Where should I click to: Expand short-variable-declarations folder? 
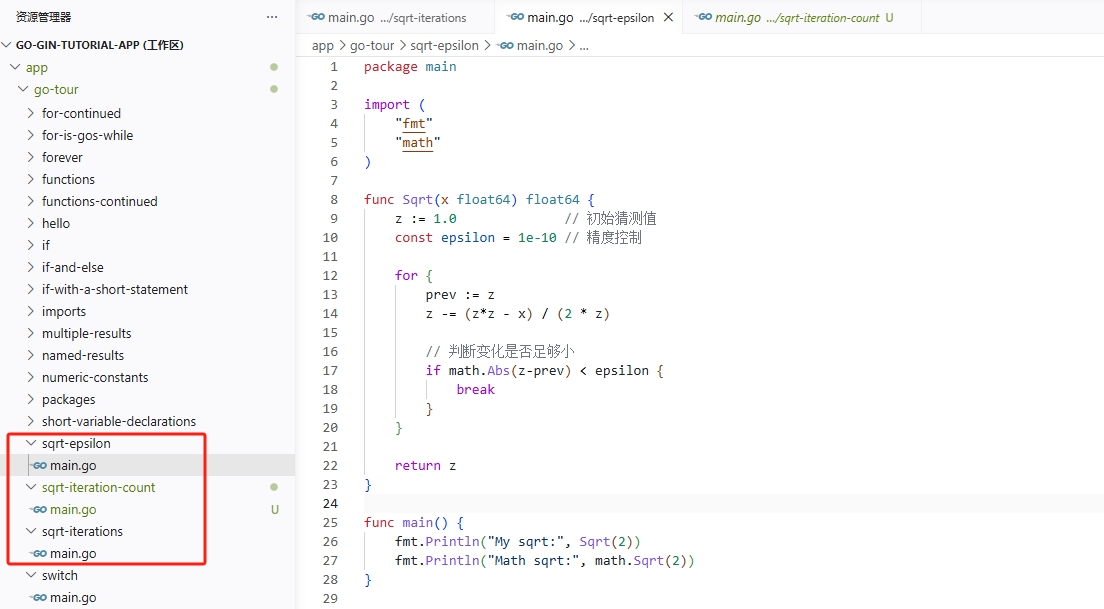point(30,421)
